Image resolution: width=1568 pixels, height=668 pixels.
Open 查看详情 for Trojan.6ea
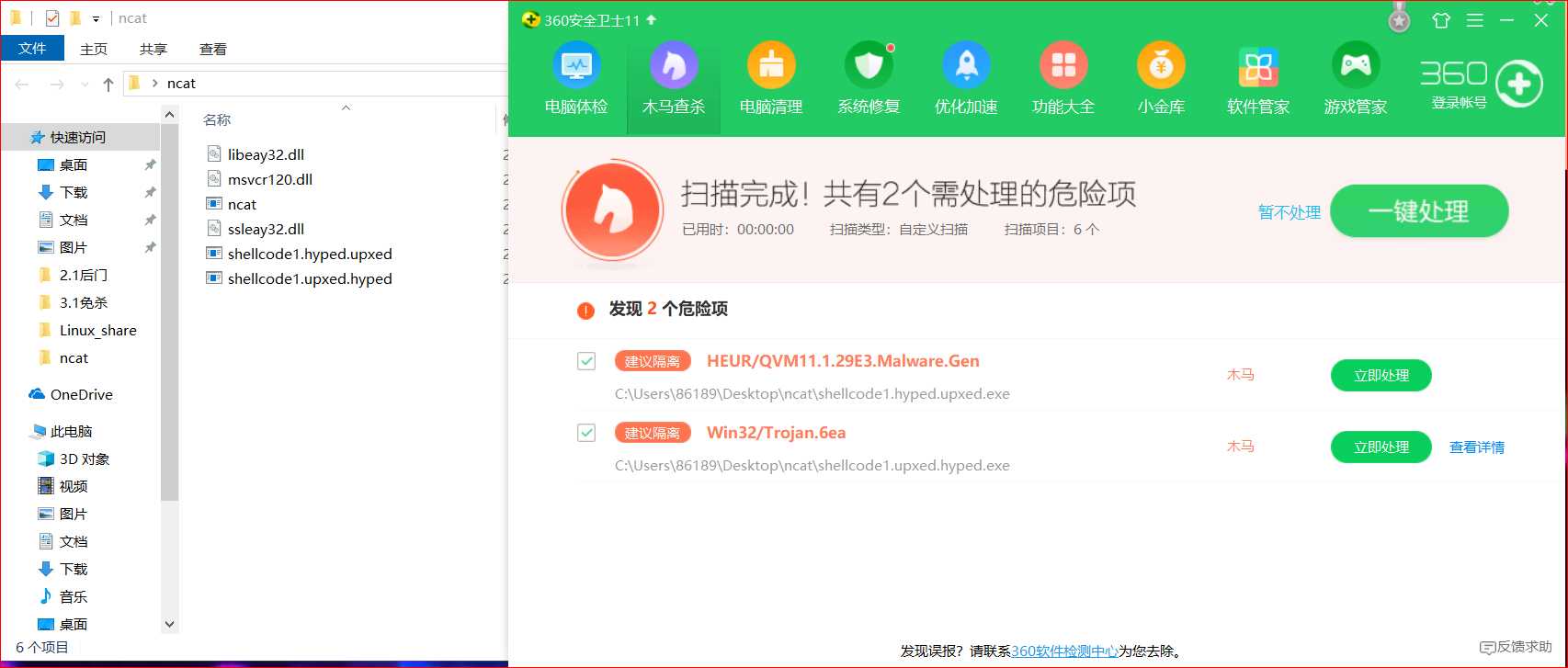(1477, 447)
